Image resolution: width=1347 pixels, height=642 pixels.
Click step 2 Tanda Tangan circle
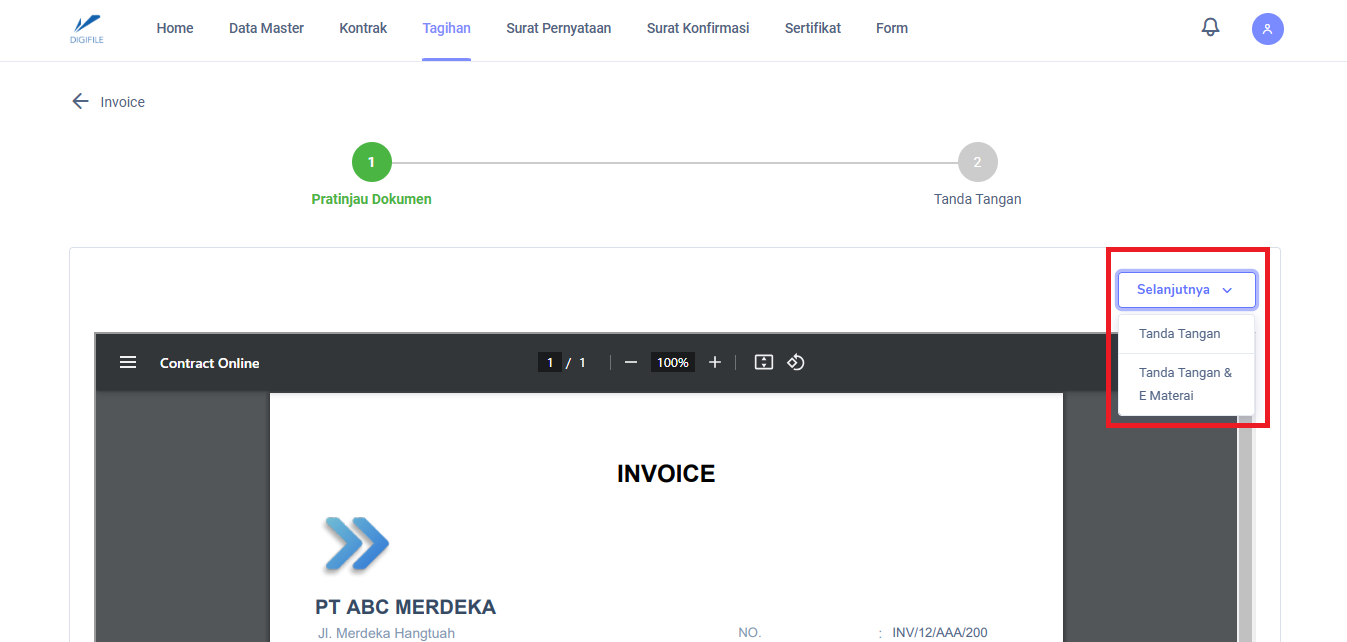(x=977, y=162)
